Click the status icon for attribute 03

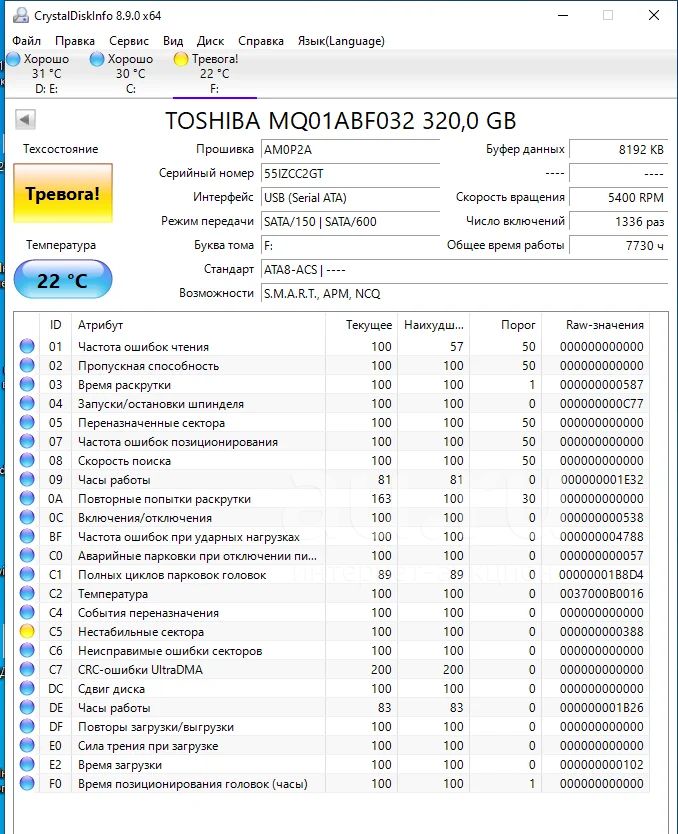click(27, 385)
